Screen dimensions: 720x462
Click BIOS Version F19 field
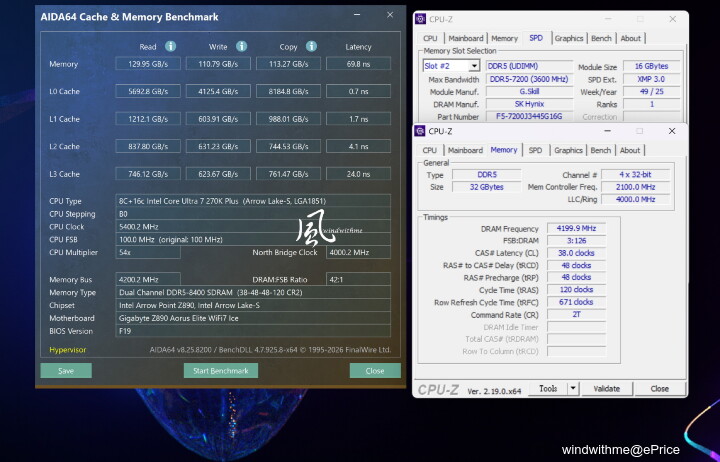(x=253, y=331)
